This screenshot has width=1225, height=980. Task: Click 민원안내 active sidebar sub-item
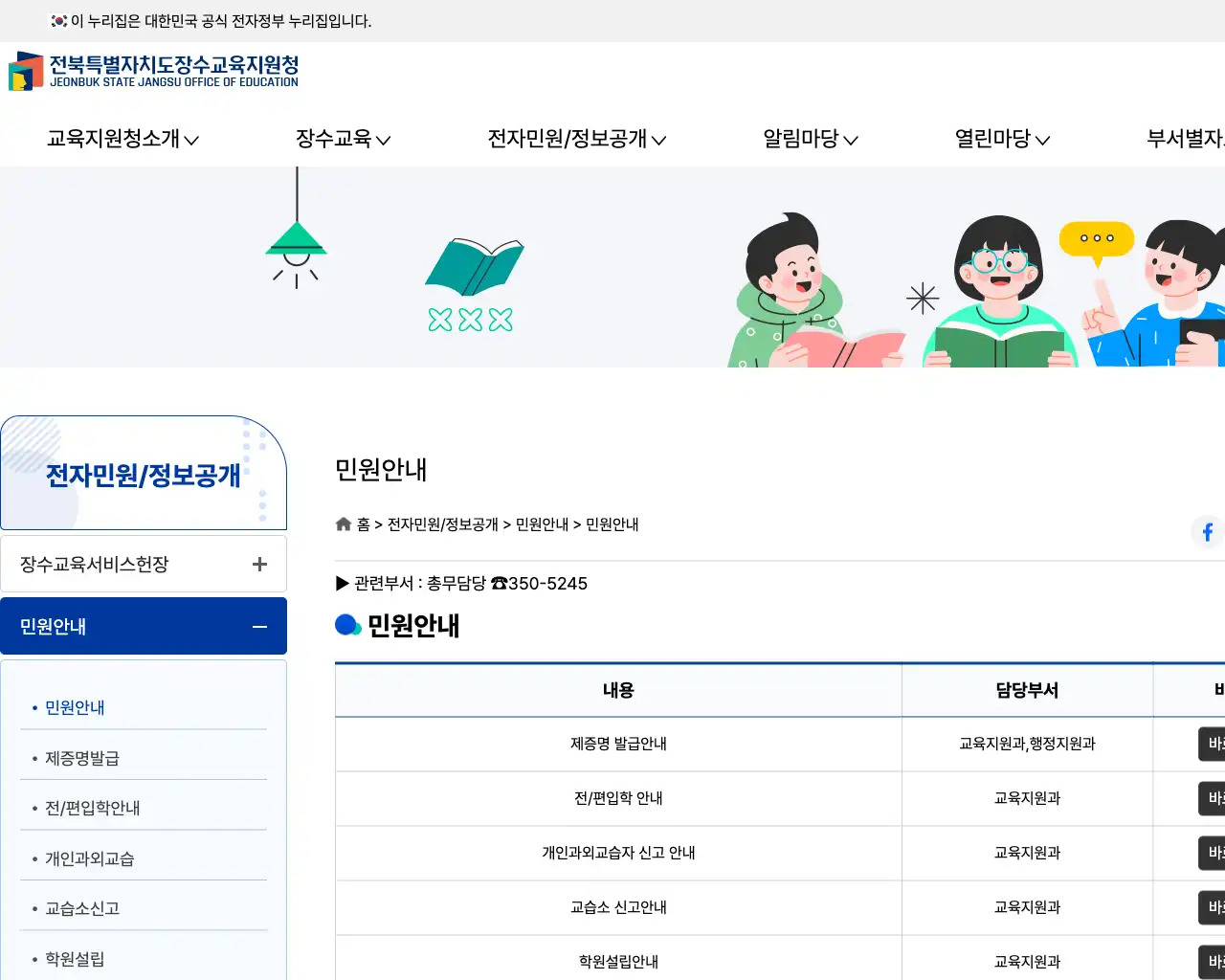coord(75,707)
